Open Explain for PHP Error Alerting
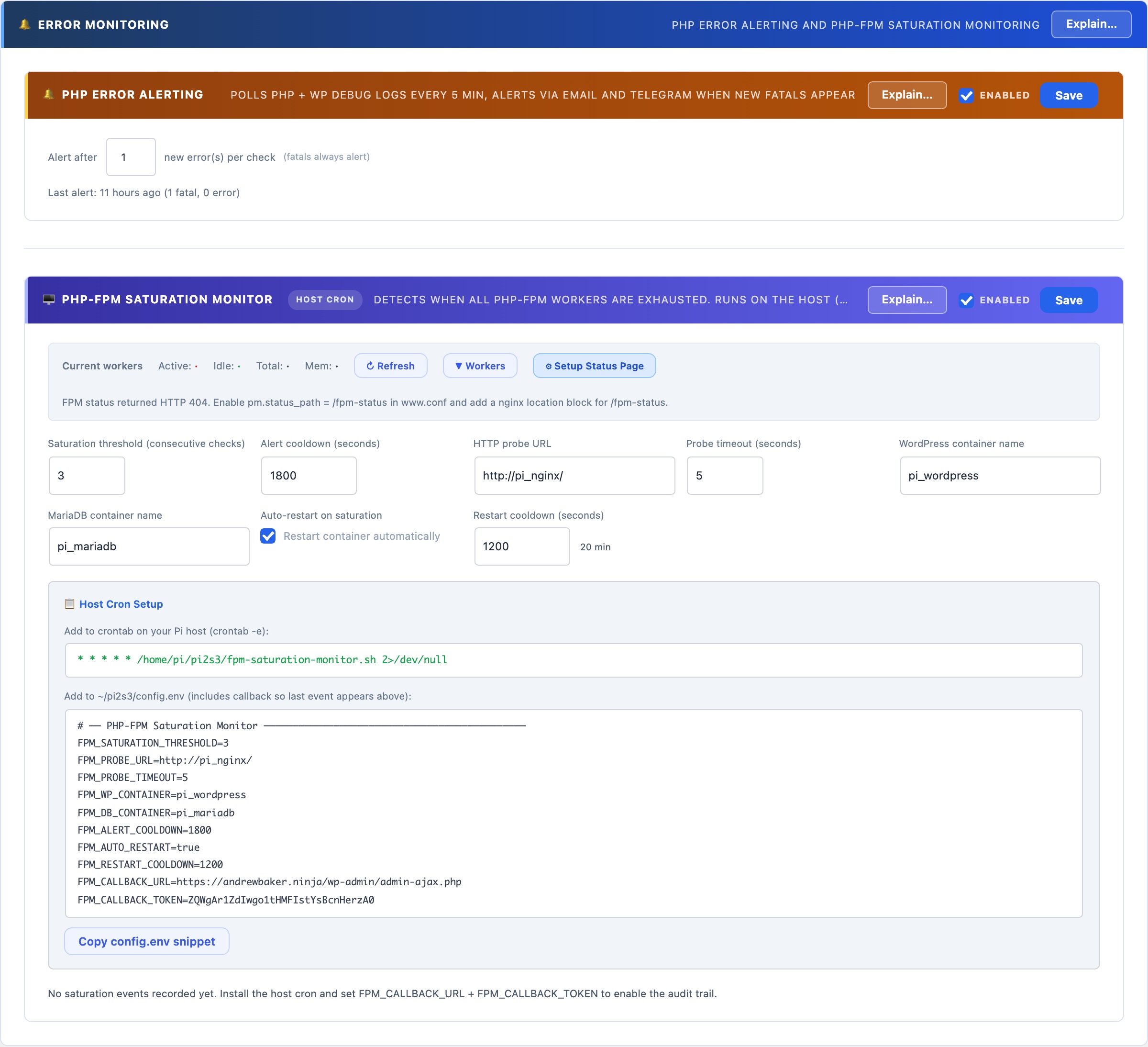1148x1047 pixels. pos(906,95)
